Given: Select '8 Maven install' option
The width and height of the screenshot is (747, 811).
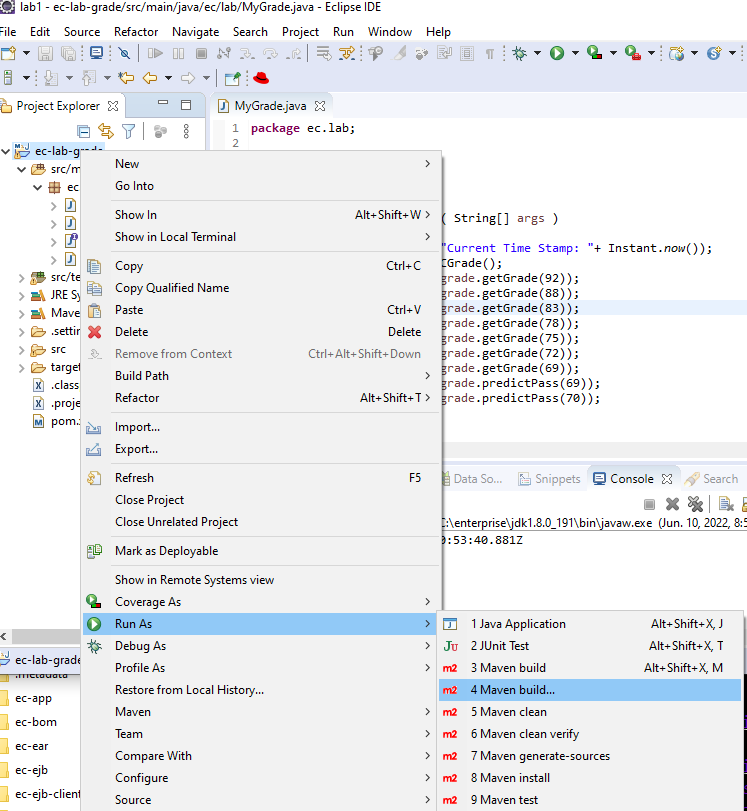Looking at the screenshot, I should click(x=590, y=778).
